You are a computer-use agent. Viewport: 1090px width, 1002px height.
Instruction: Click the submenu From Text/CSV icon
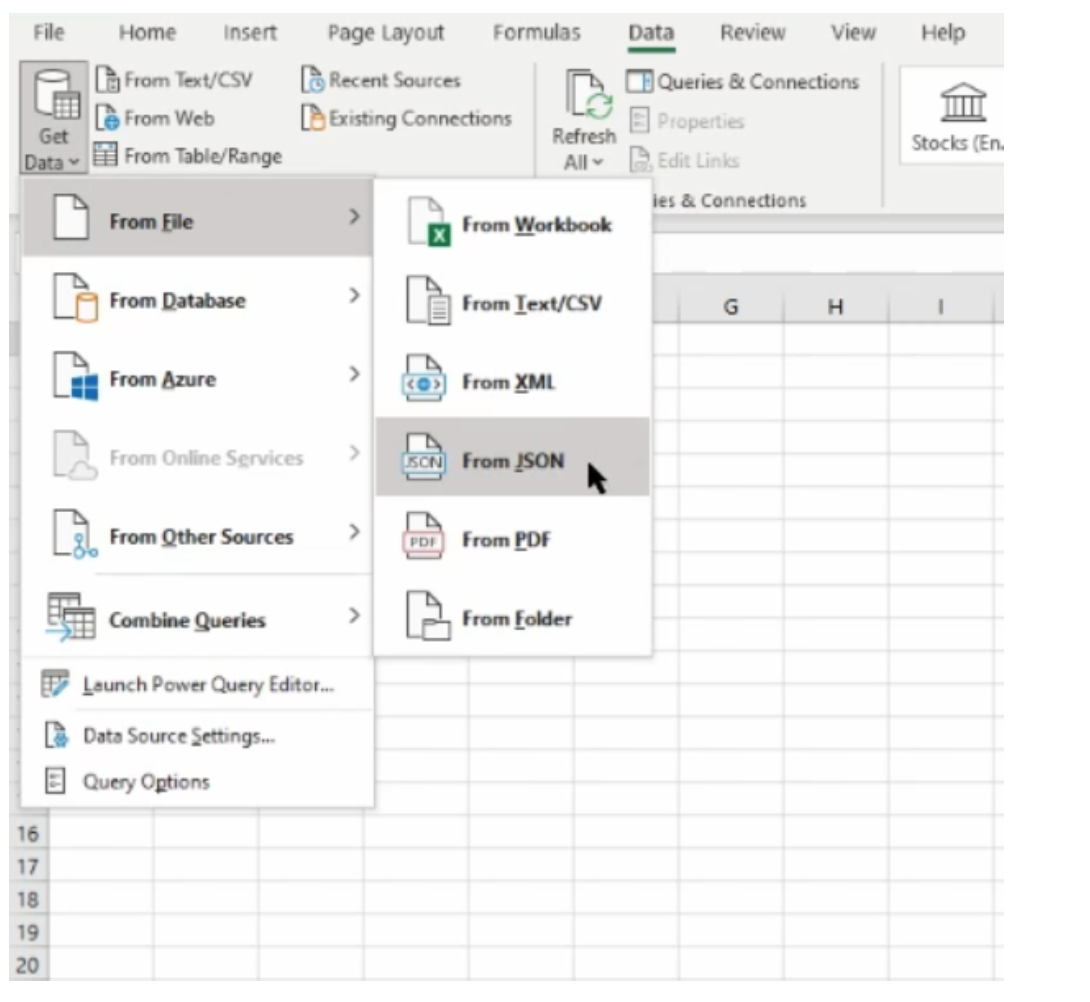pos(428,300)
